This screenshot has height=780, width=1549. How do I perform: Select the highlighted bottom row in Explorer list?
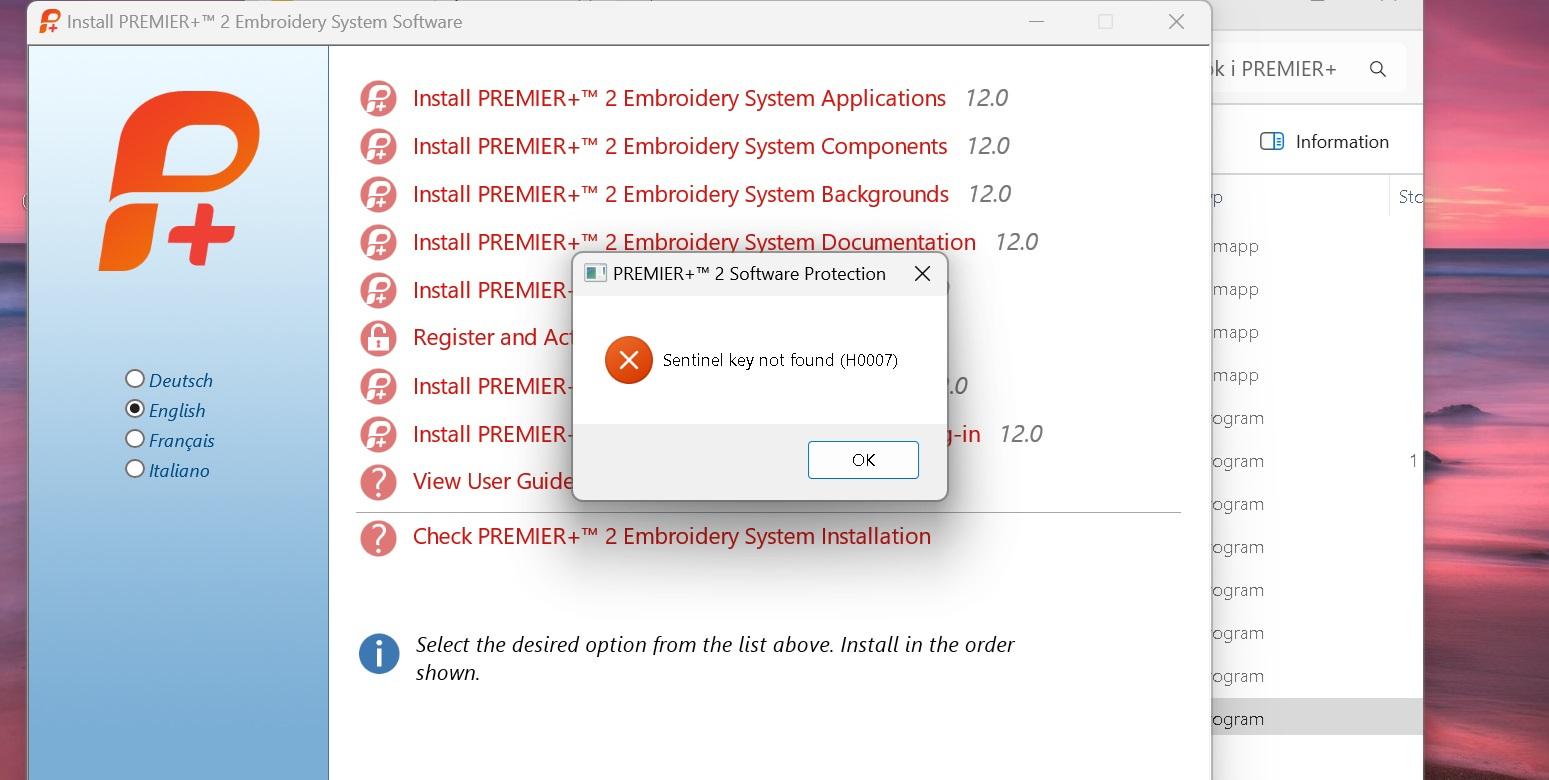(x=1317, y=719)
